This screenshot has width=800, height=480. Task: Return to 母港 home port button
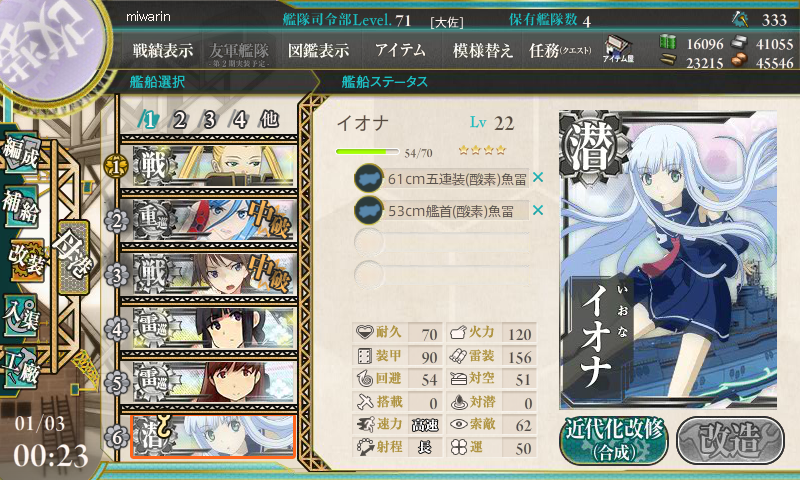(73, 257)
